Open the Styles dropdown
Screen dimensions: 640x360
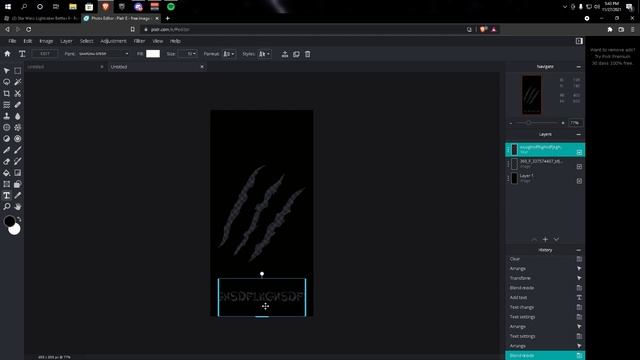(x=264, y=54)
